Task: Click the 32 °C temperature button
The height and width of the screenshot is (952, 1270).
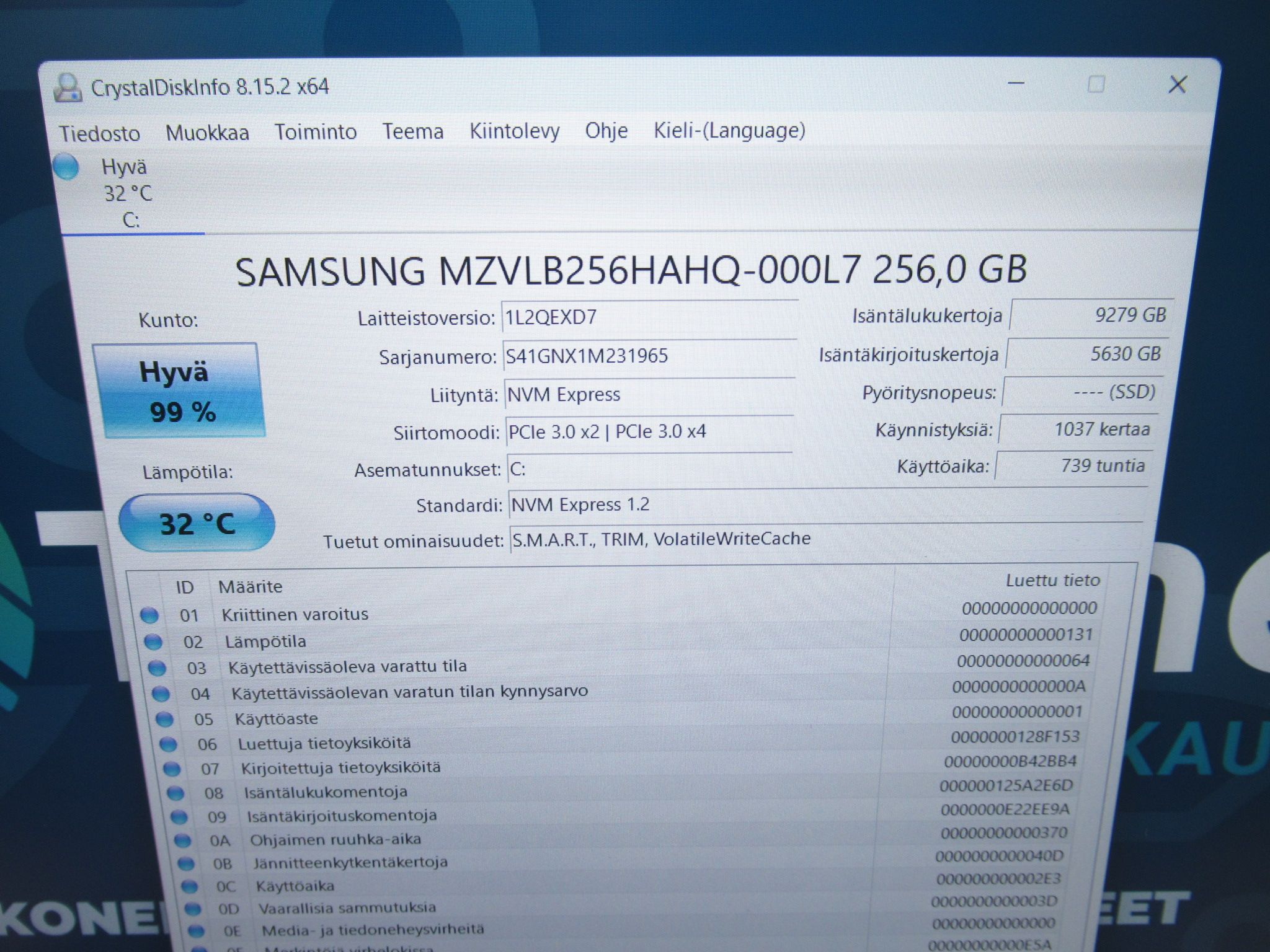Action: 197,523
